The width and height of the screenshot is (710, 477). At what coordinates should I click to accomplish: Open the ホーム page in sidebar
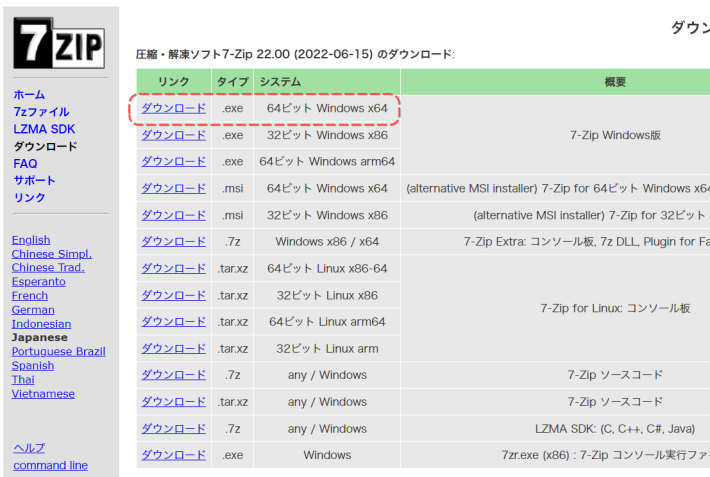(28, 95)
